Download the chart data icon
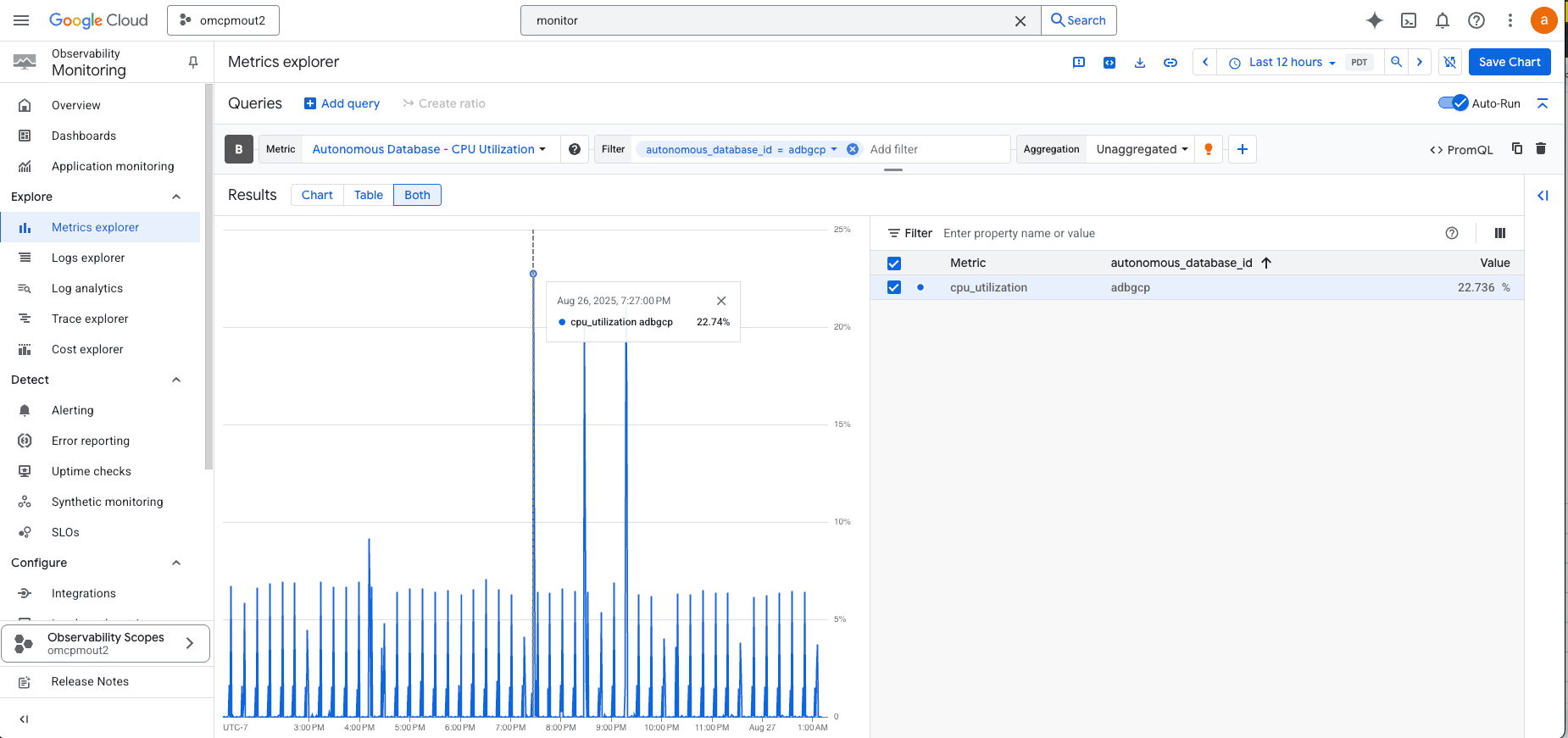 click(x=1140, y=62)
